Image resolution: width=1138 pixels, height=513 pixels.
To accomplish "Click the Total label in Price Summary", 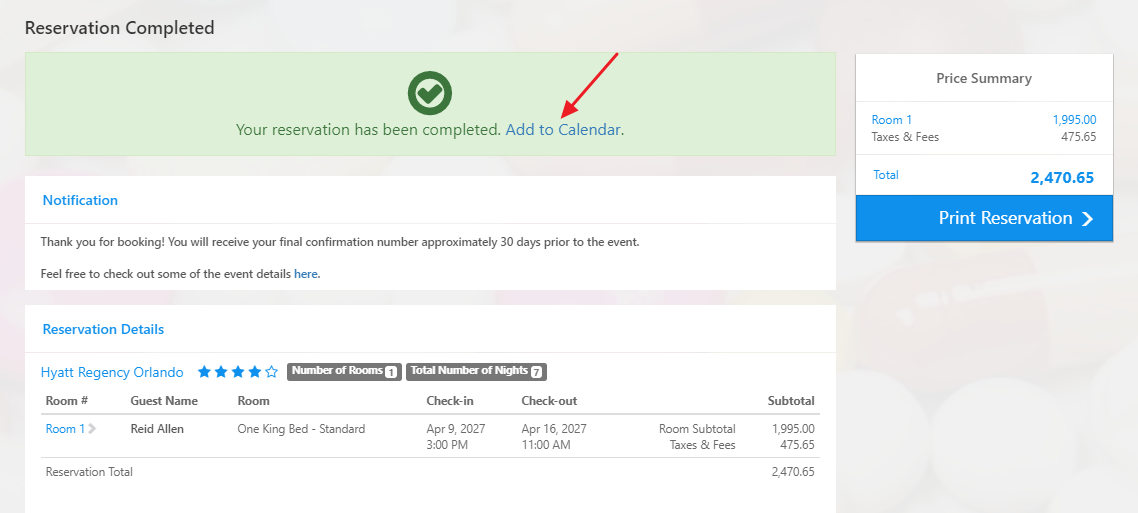I will [885, 175].
